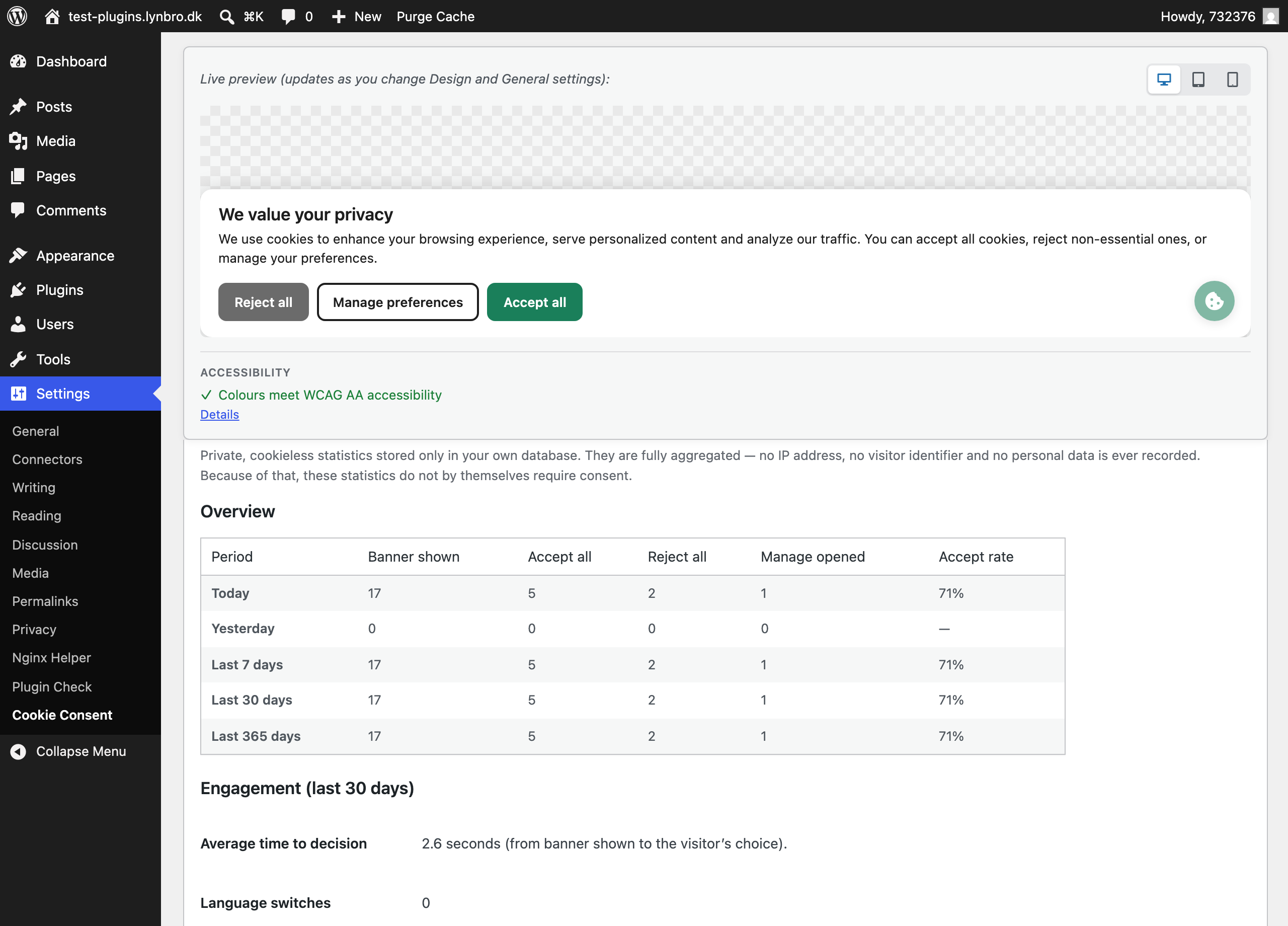The width and height of the screenshot is (1288, 926).
Task: Click the Last 30 days row label
Action: click(x=252, y=700)
